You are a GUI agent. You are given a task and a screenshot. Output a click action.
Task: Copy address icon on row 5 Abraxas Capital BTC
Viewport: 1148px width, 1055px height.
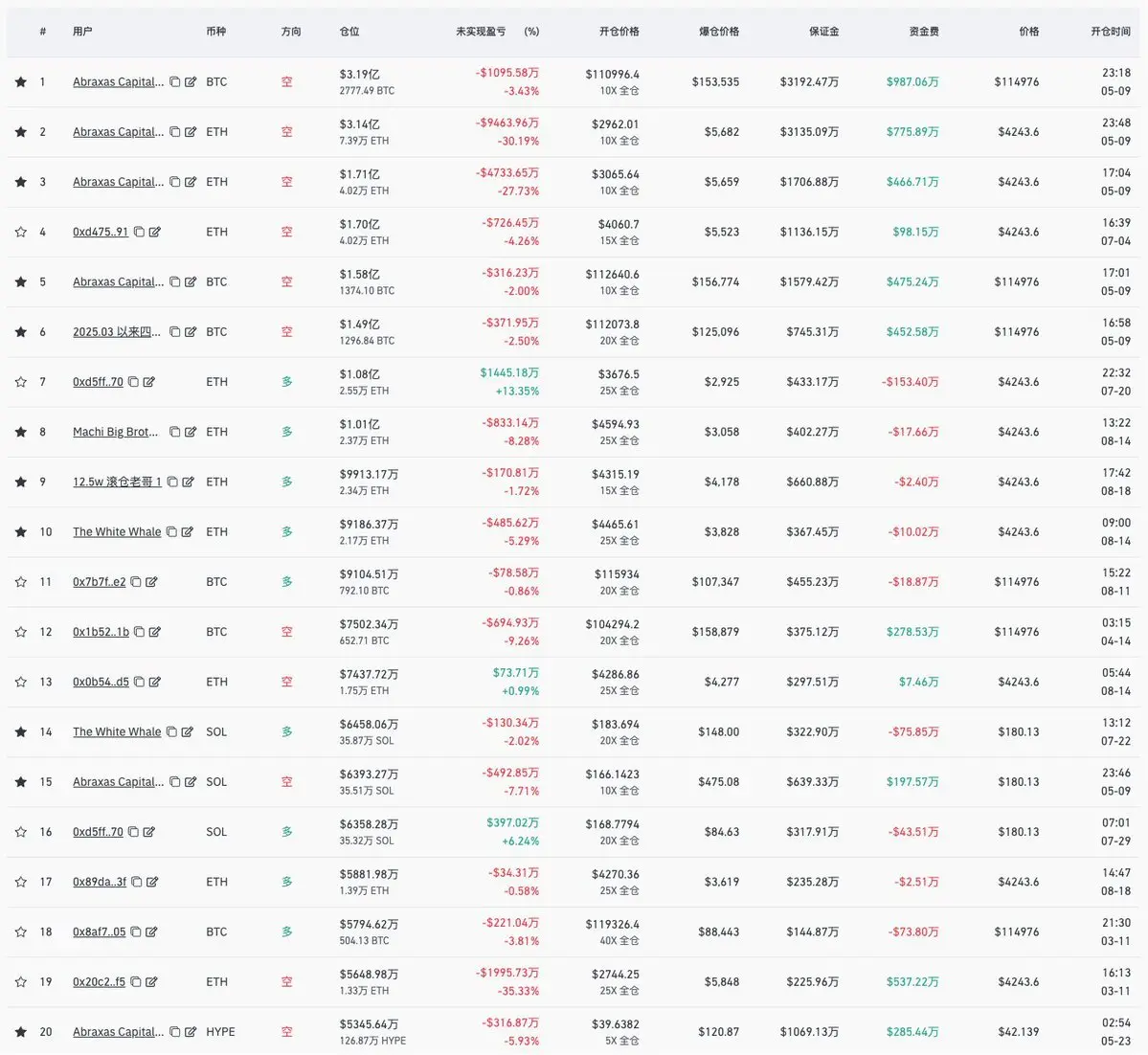tap(175, 281)
